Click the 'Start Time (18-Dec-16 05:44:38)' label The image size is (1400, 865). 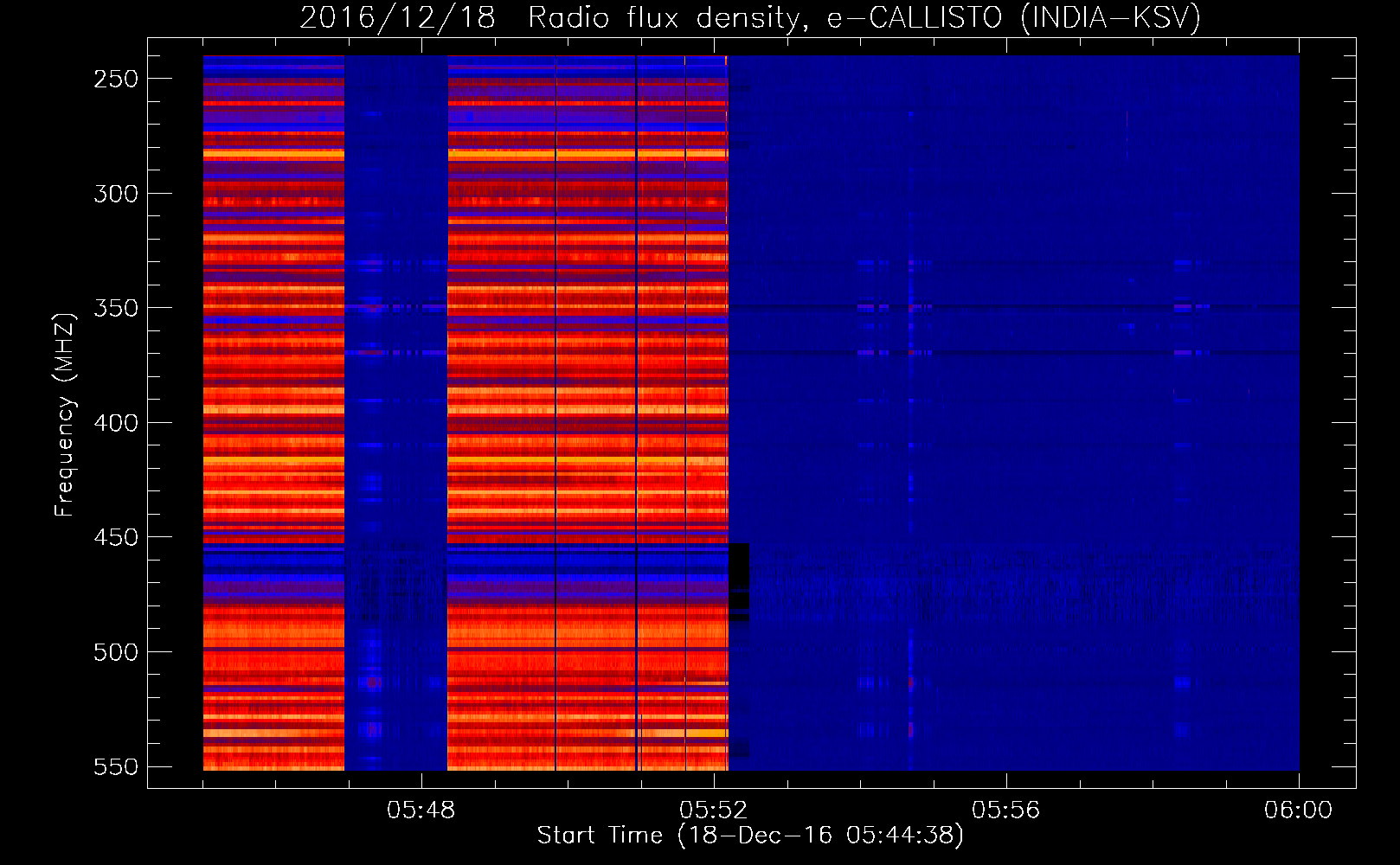(750, 836)
